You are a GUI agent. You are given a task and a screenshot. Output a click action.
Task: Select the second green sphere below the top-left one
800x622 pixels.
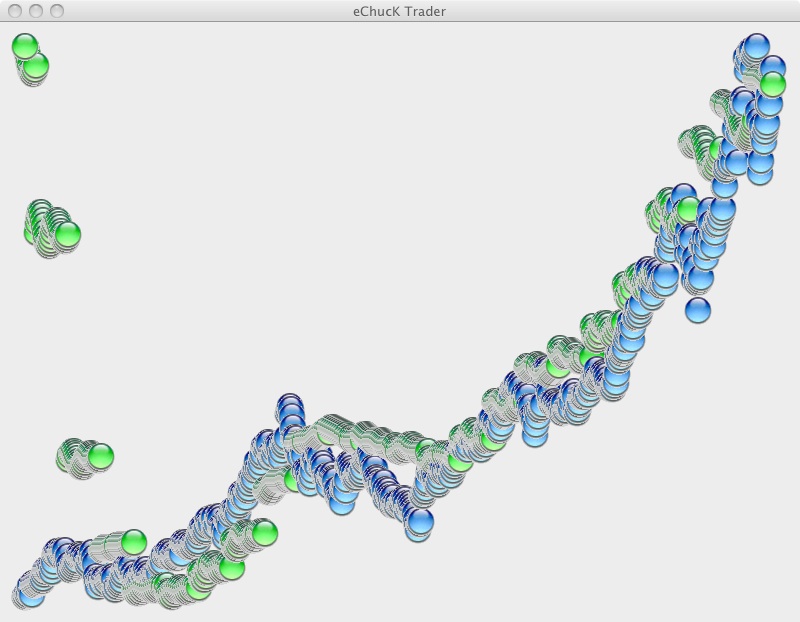tap(36, 67)
